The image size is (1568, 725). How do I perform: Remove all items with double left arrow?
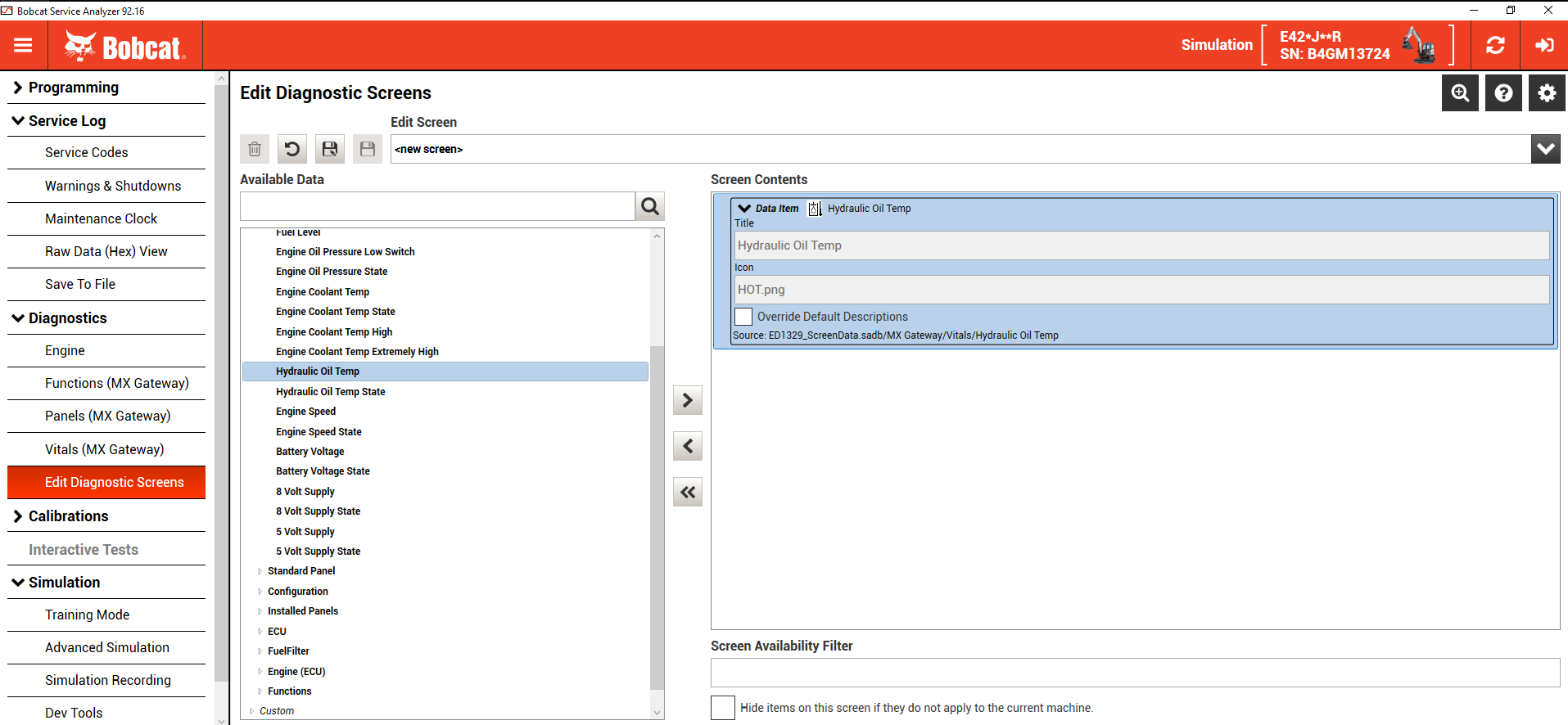pos(688,492)
